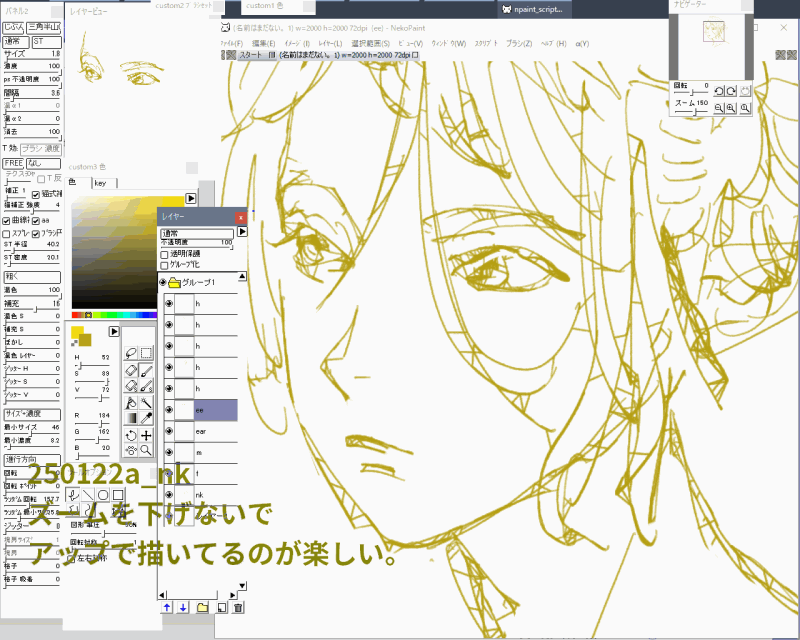This screenshot has height=640, width=800.
Task: Select the rectangular marquee selection tool
Action: point(146,353)
